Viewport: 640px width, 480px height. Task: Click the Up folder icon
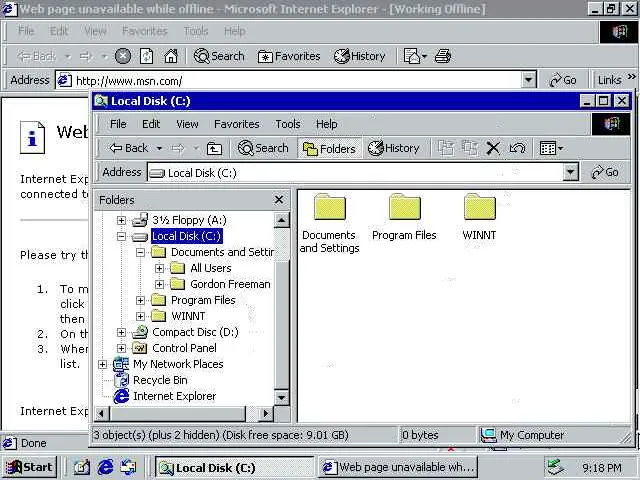click(x=214, y=149)
